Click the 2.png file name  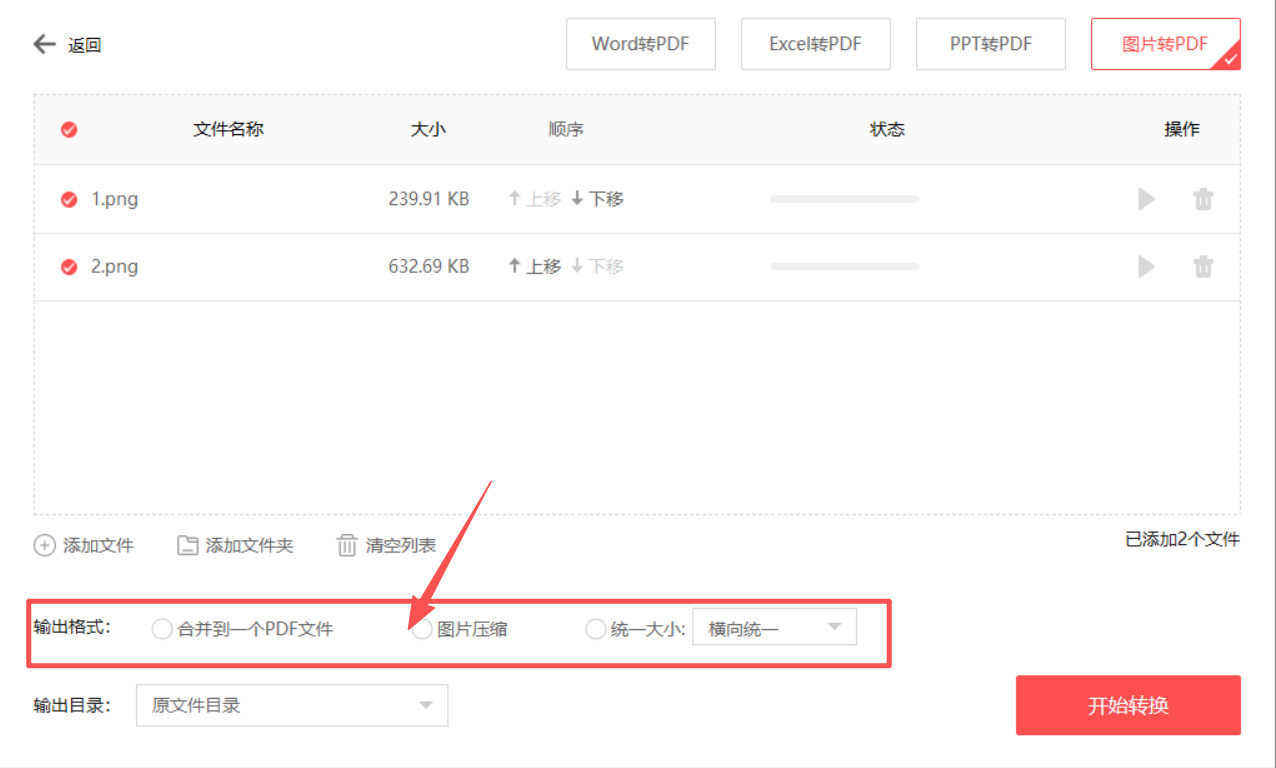[x=115, y=267]
